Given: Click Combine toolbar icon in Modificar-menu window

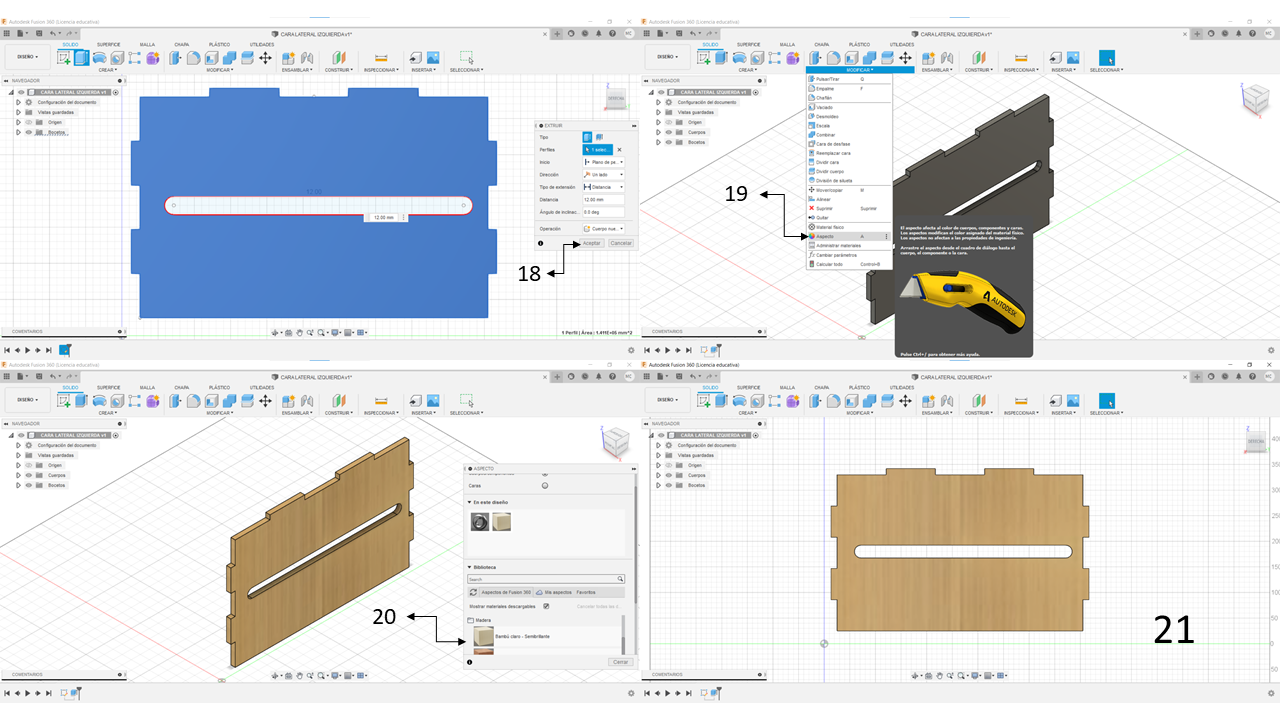Looking at the screenshot, I should click(869, 58).
